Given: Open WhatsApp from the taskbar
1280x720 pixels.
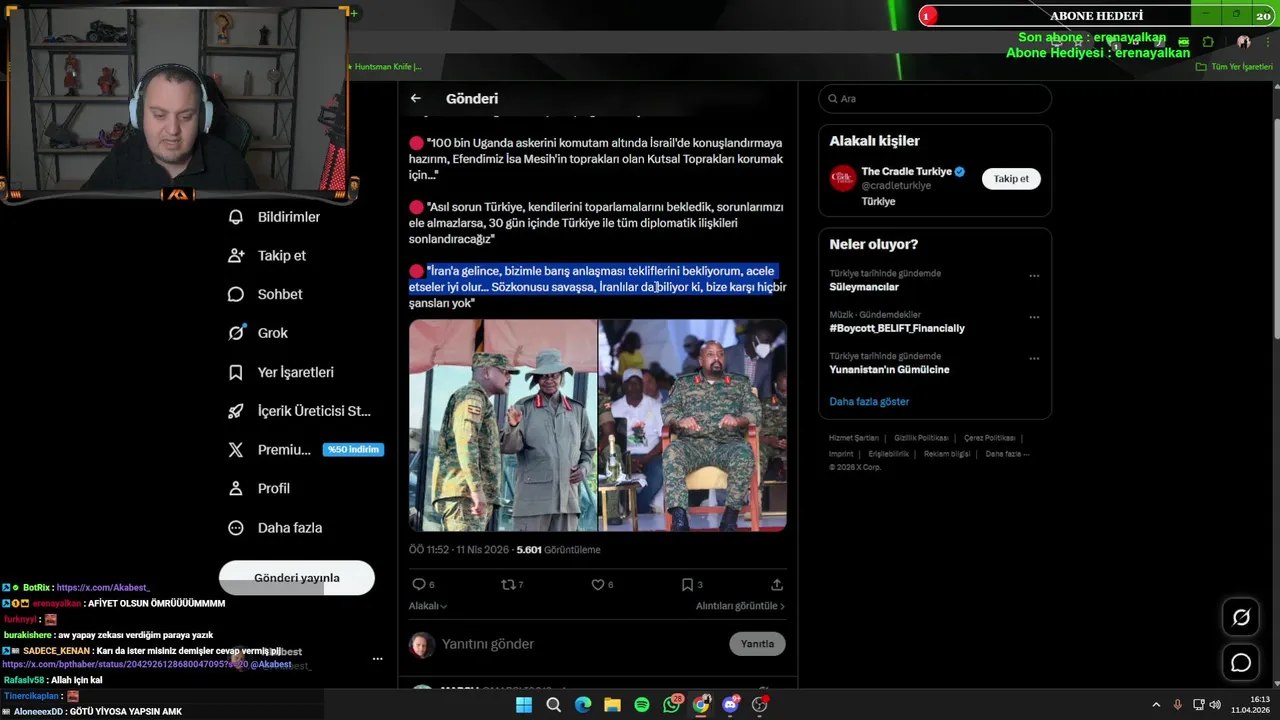Looking at the screenshot, I should click(x=672, y=705).
